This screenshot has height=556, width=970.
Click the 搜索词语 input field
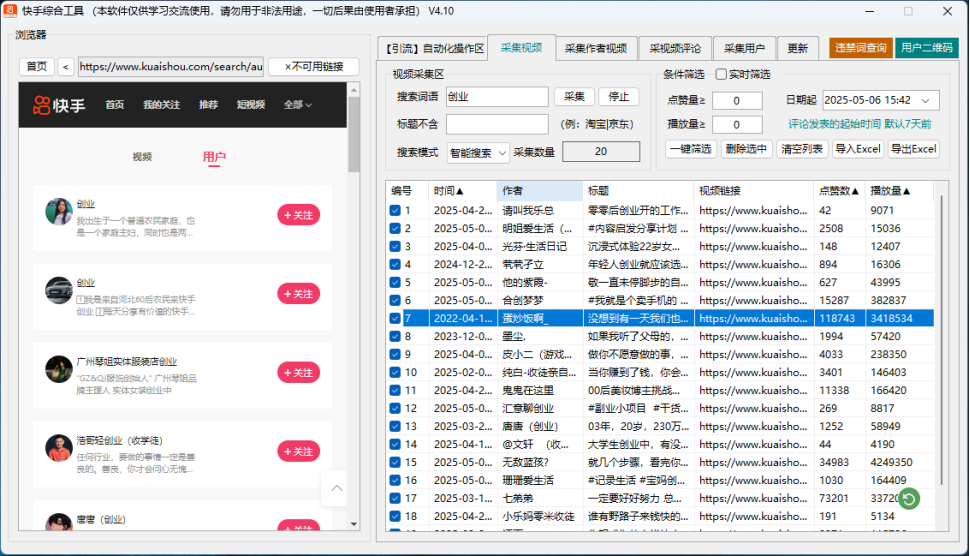click(x=496, y=97)
